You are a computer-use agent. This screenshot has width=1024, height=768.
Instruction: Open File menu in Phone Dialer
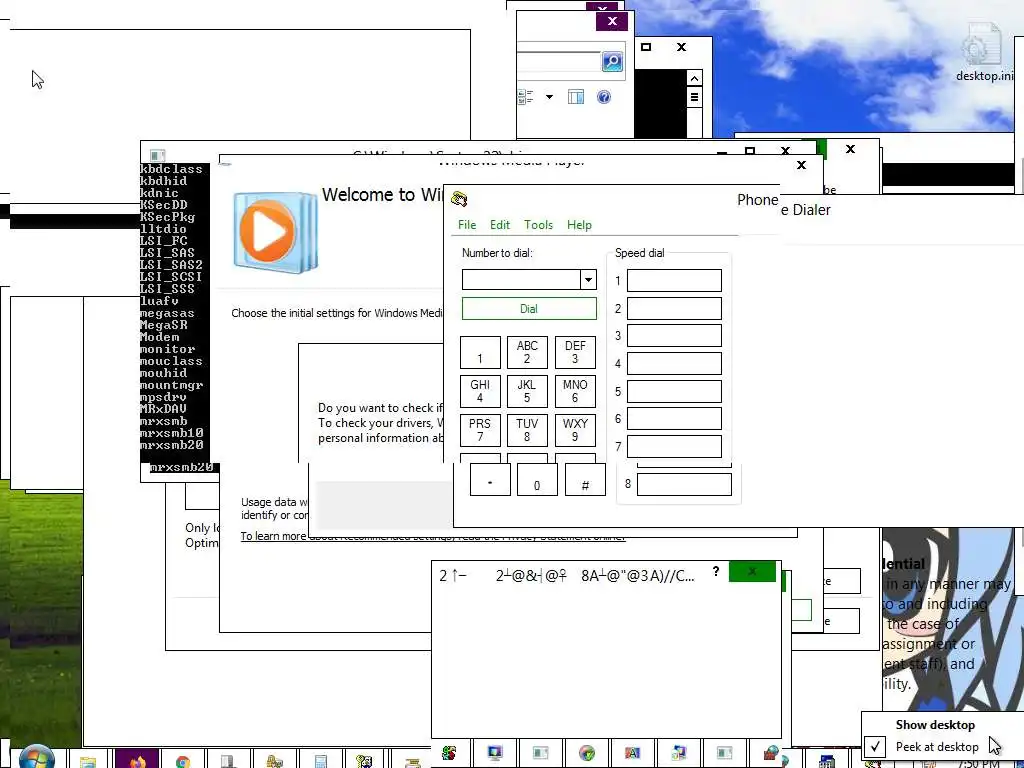pyautogui.click(x=467, y=225)
